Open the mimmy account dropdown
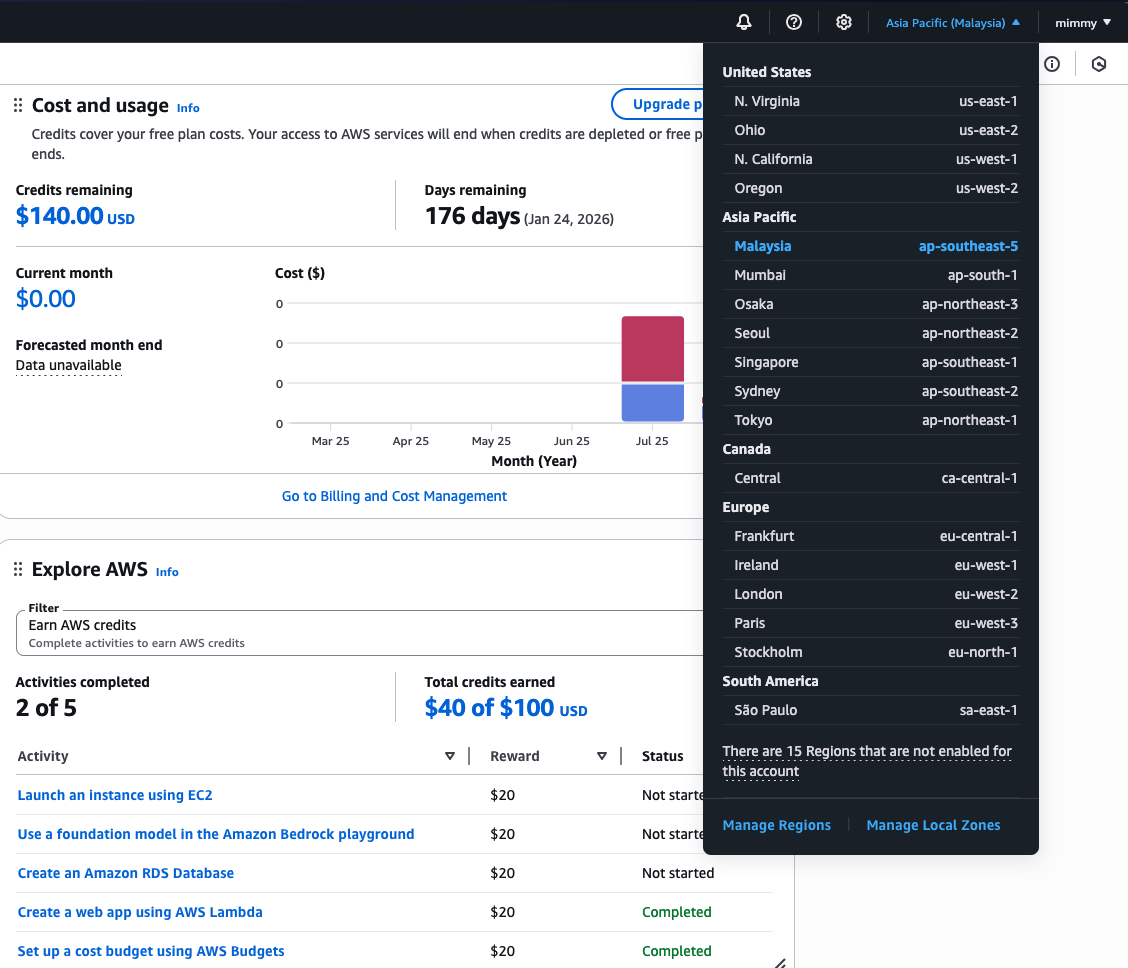This screenshot has width=1128, height=968. (1083, 23)
